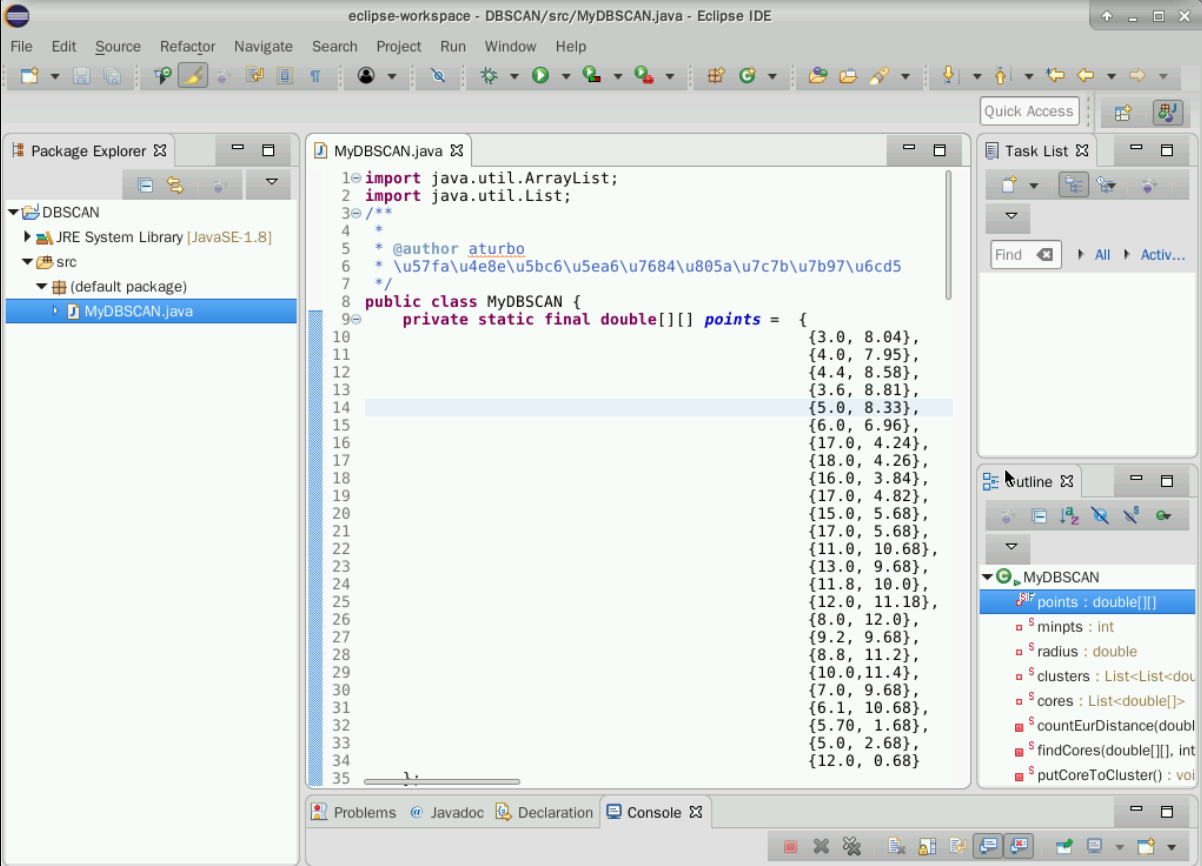
Task: Expand JRE System Library tree node
Action: click(x=28, y=237)
